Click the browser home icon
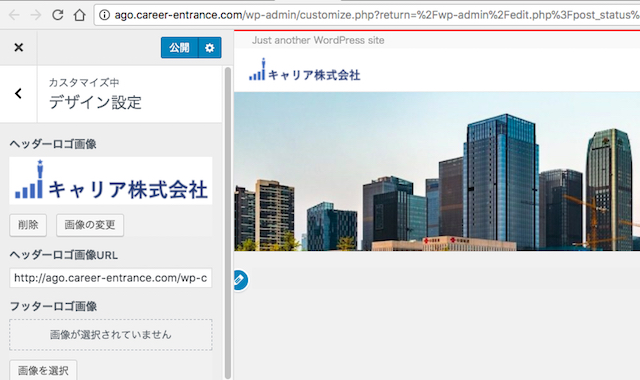 [x=79, y=15]
